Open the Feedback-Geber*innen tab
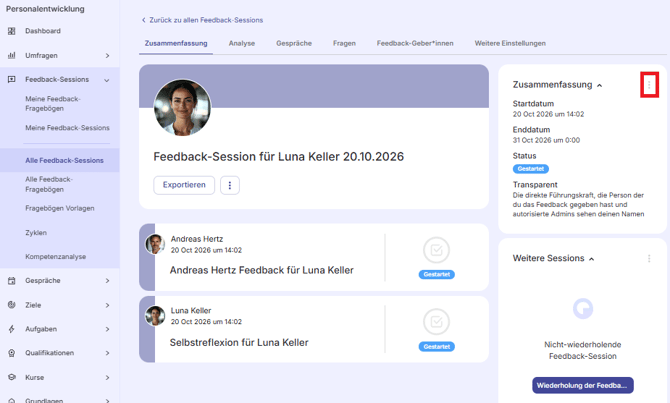The height and width of the screenshot is (403, 670). pos(415,43)
